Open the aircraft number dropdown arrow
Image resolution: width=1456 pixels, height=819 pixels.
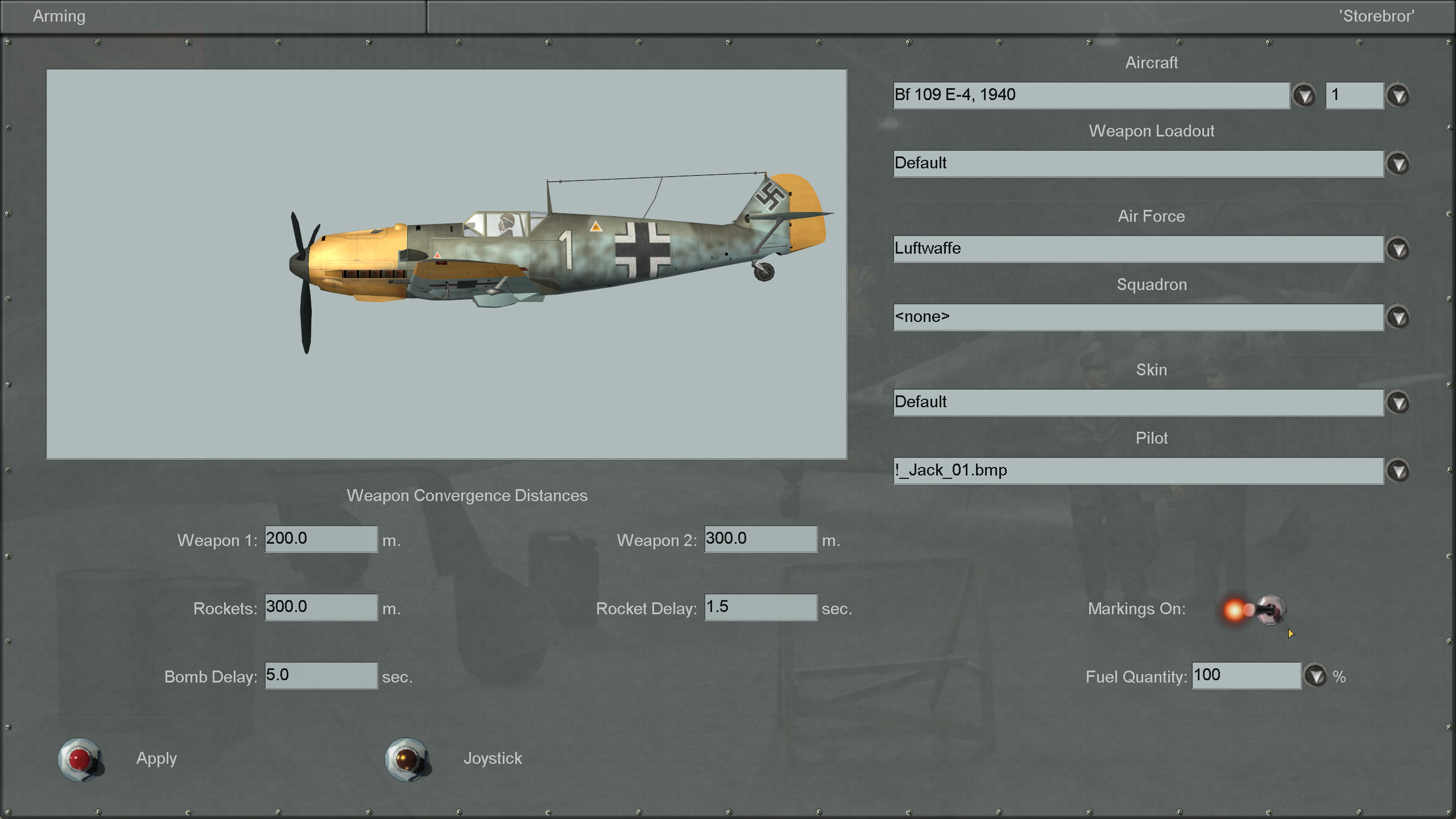click(x=1399, y=95)
